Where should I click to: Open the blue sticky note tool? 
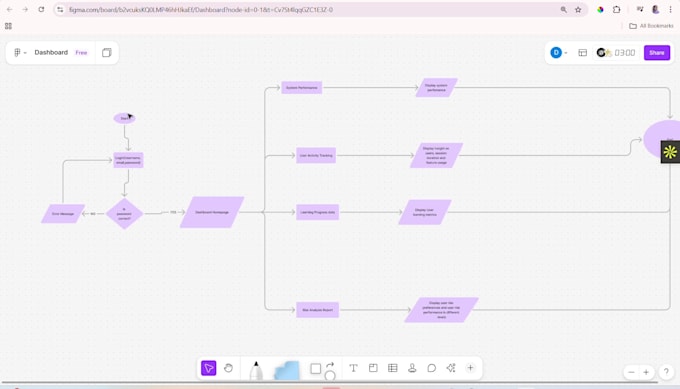pyautogui.click(x=287, y=371)
